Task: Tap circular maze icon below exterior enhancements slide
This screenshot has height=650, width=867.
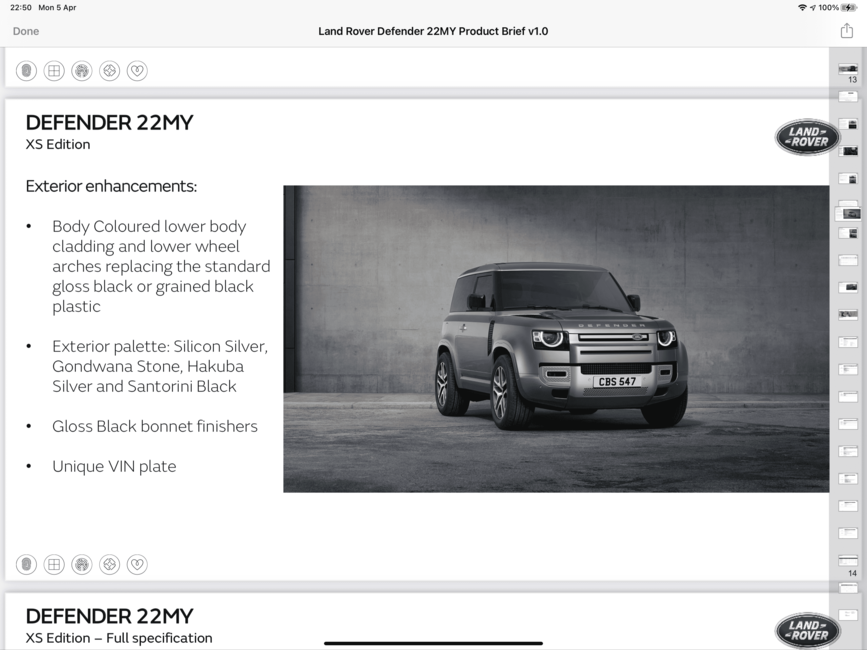Action: click(x=82, y=564)
